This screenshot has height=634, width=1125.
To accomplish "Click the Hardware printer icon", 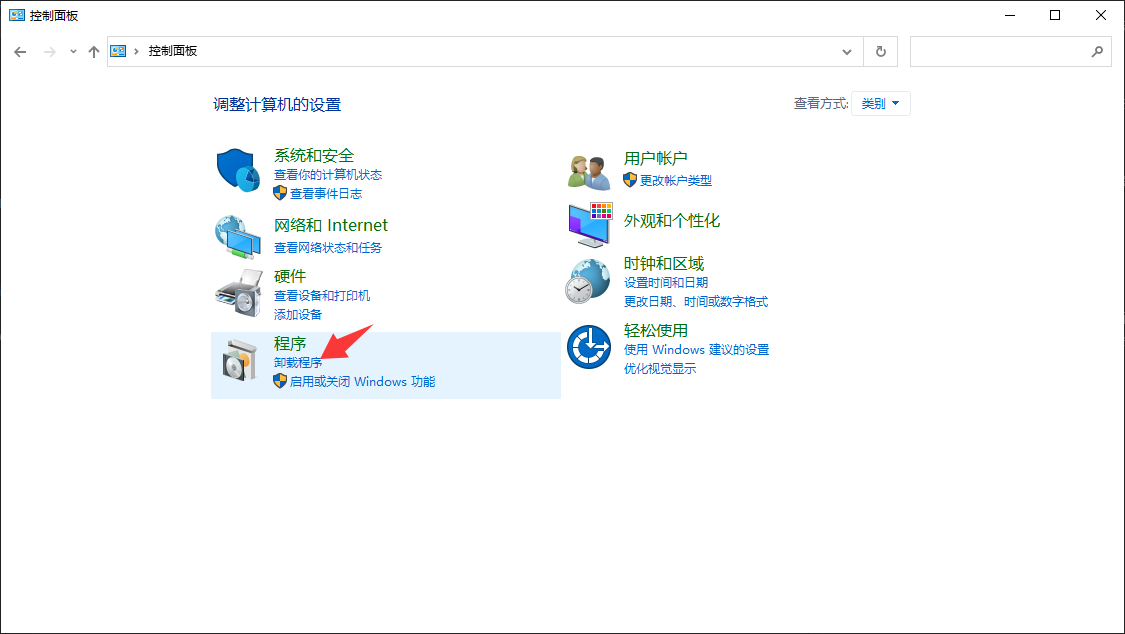I will pos(238,293).
